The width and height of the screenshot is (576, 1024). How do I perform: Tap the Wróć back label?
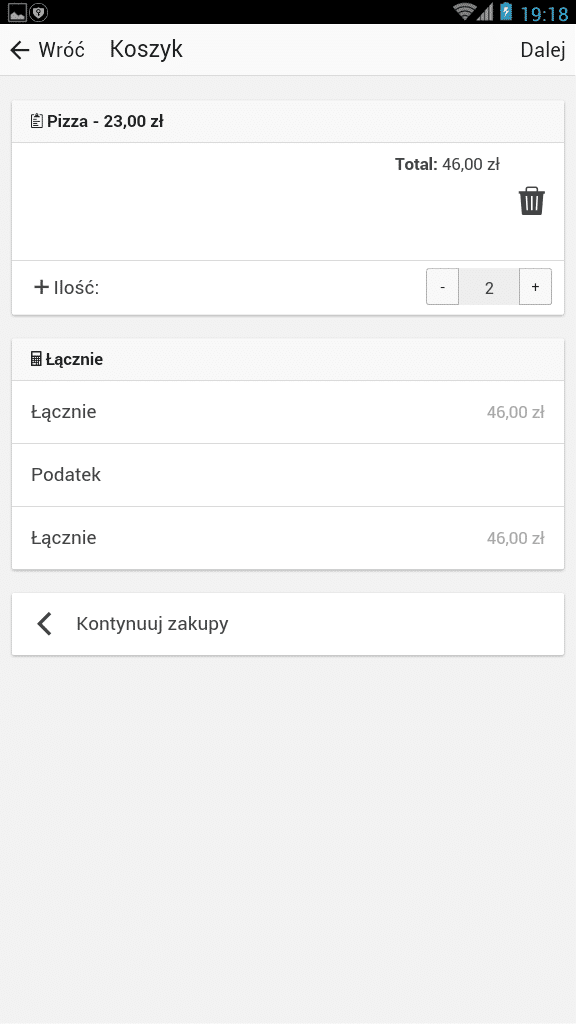[61, 50]
